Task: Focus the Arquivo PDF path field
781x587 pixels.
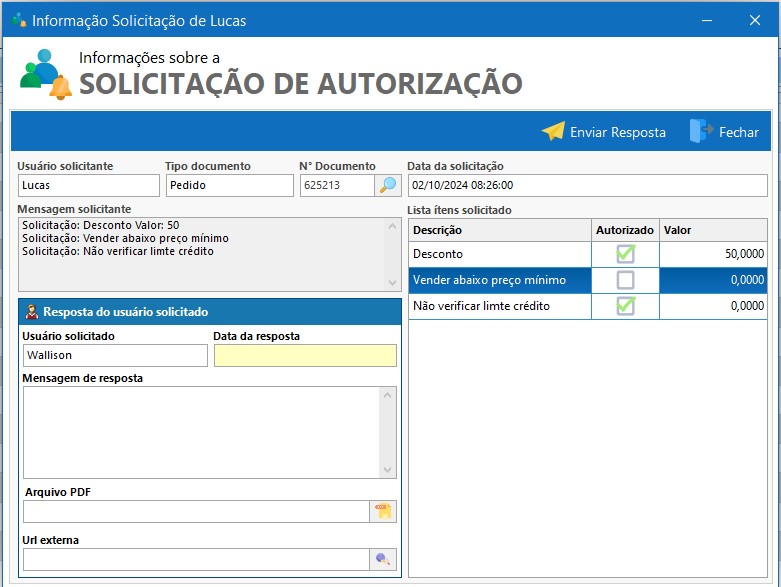Action: [x=196, y=511]
